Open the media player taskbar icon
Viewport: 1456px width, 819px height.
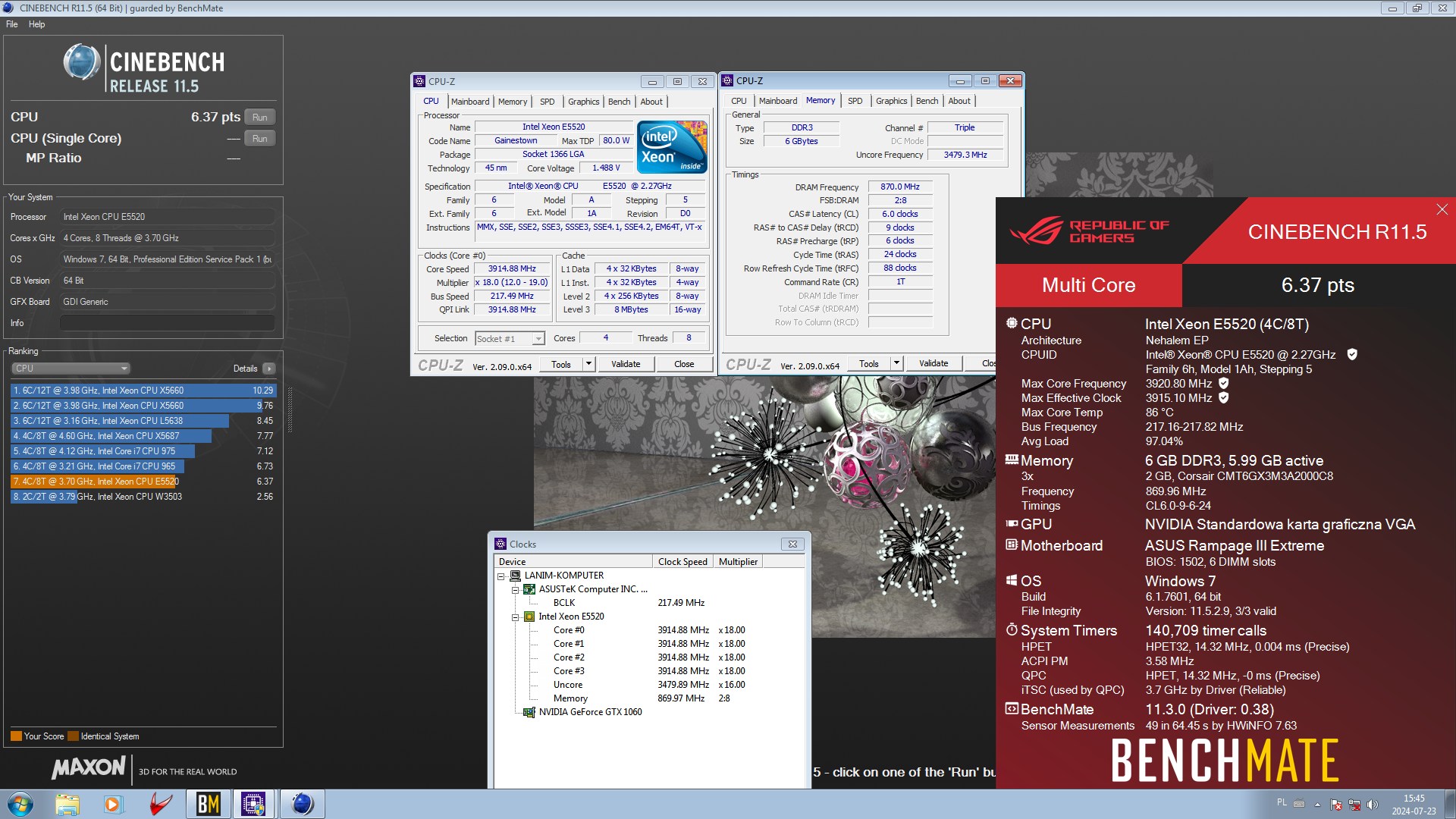point(113,804)
